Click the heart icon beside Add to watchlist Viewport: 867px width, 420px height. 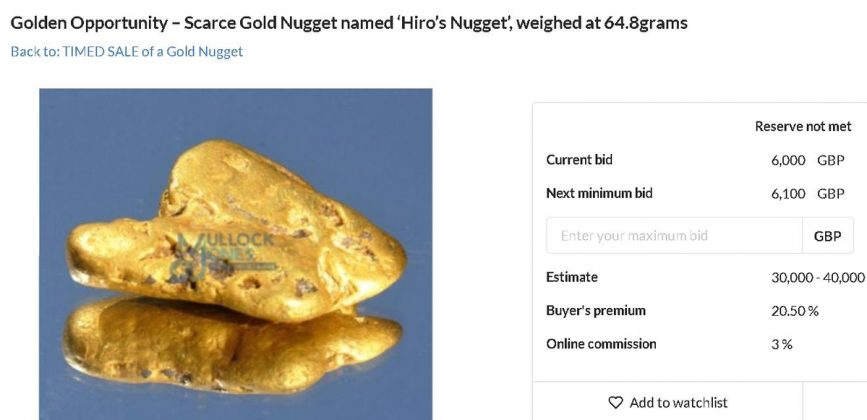pos(615,403)
